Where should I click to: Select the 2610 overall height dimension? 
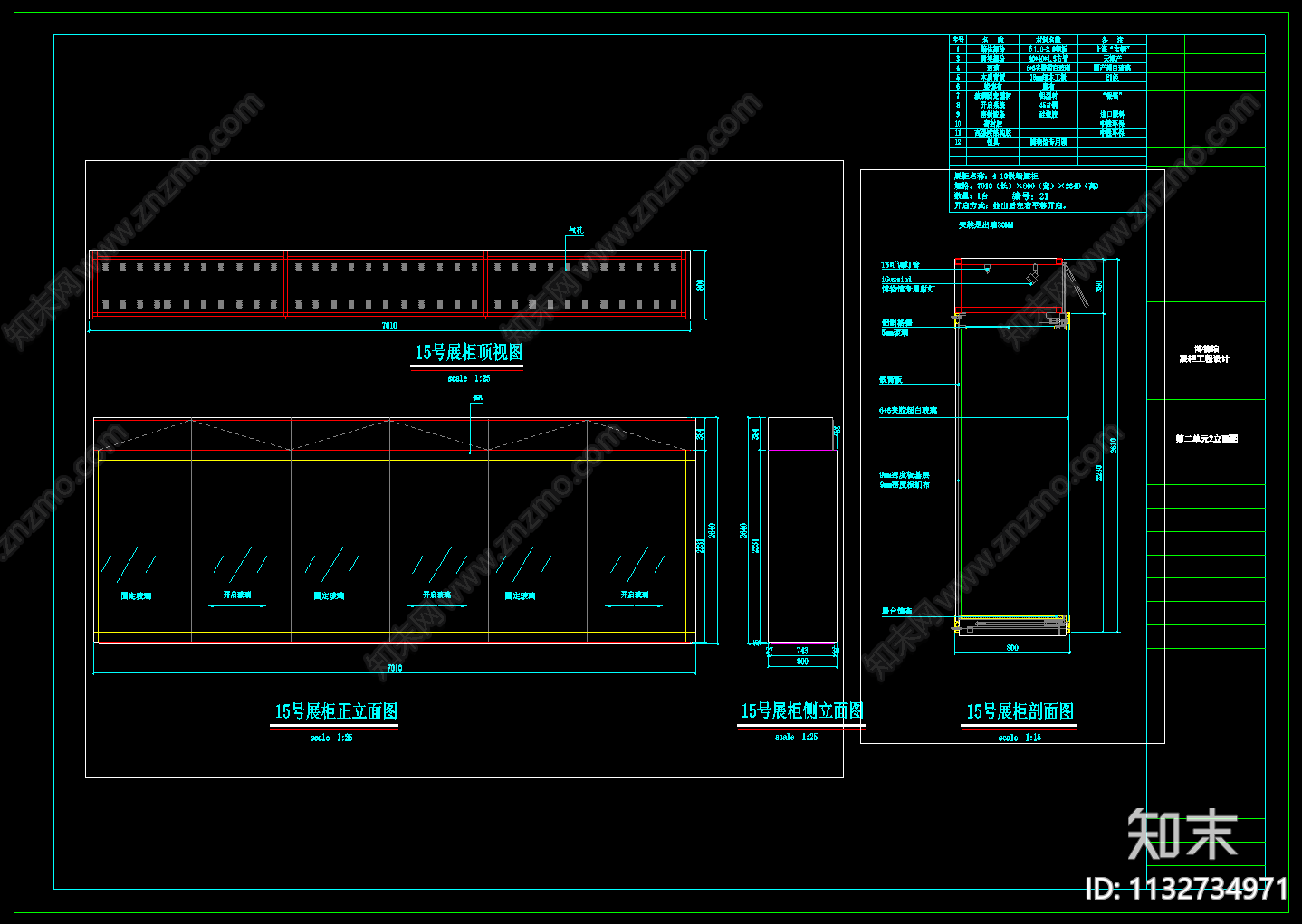(x=1114, y=445)
